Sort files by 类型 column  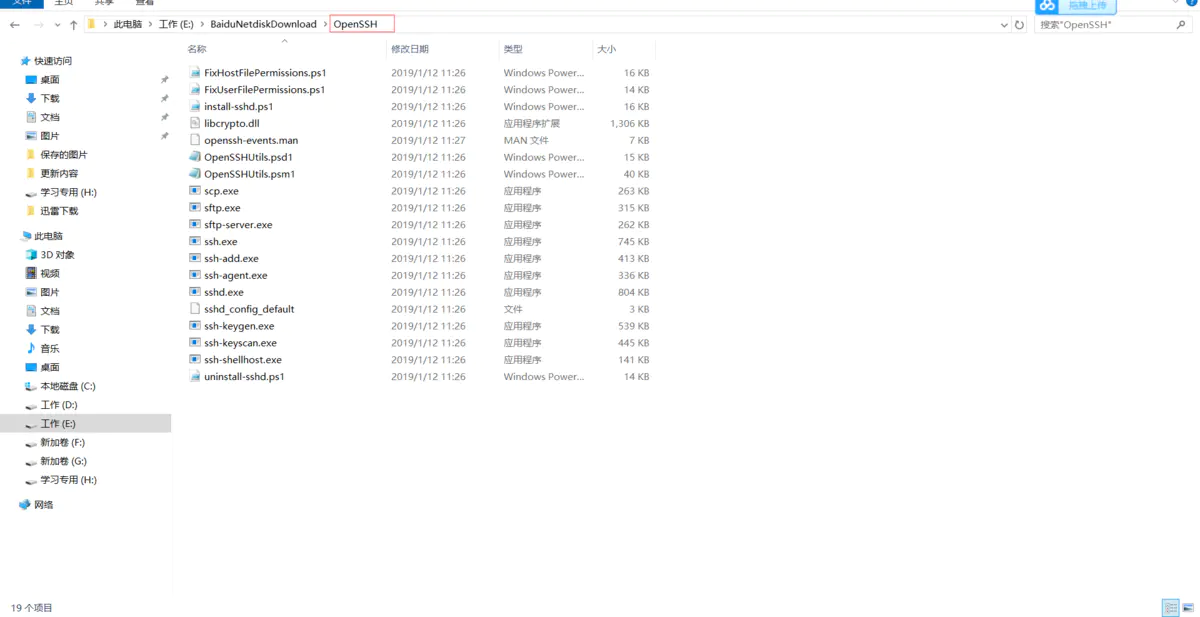click(x=513, y=49)
